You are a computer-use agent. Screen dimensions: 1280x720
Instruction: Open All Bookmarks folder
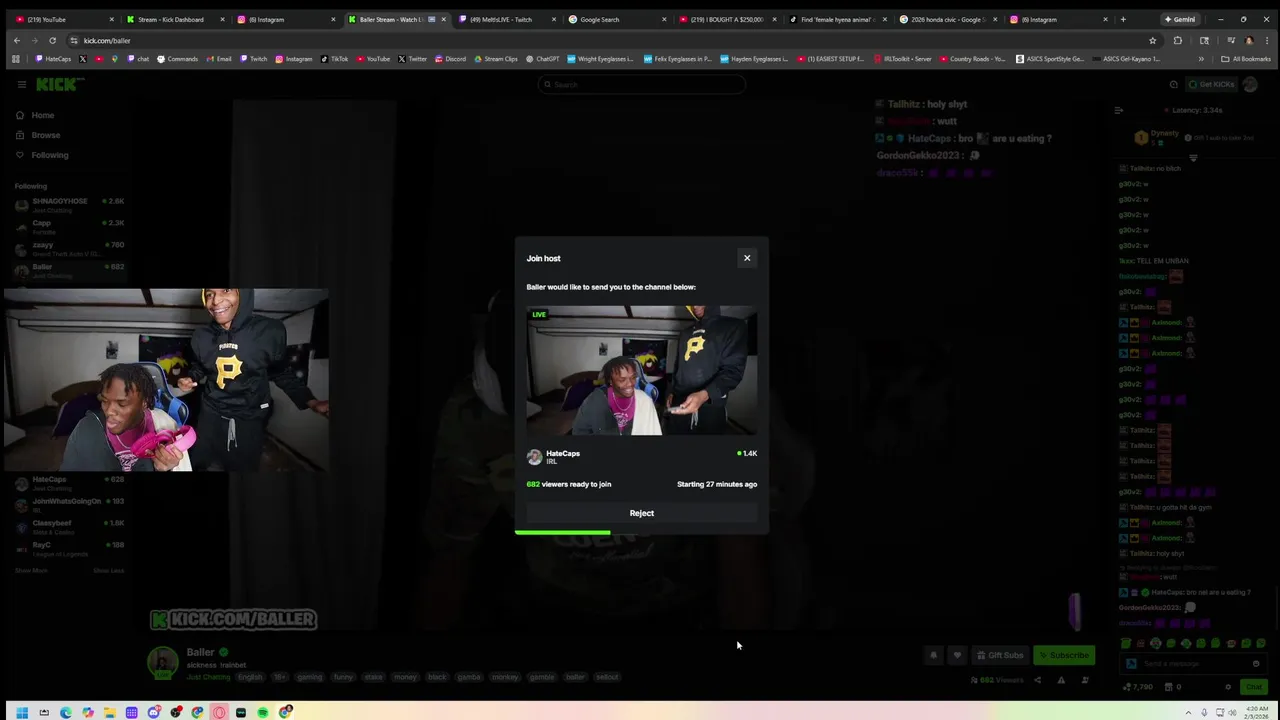(1246, 59)
